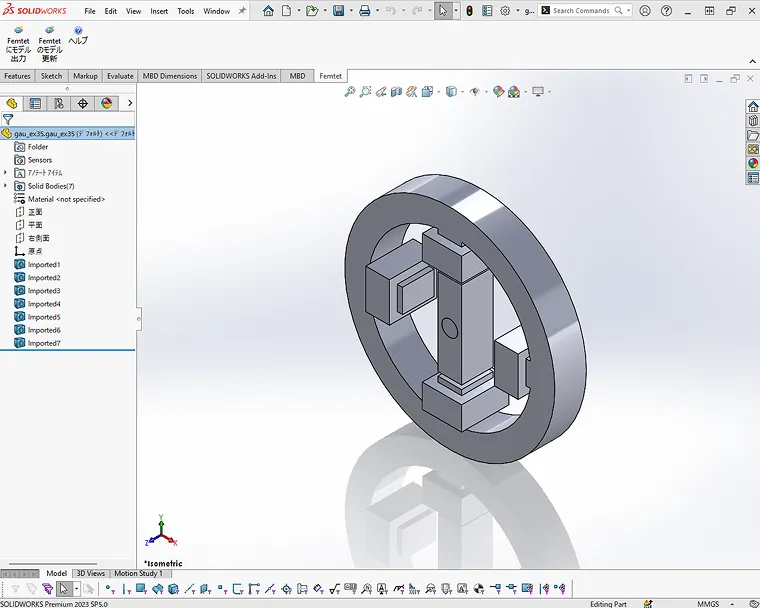Toggle the Hide/Show Items eye icon
Viewport: 760px width, 608px height.
475,92
